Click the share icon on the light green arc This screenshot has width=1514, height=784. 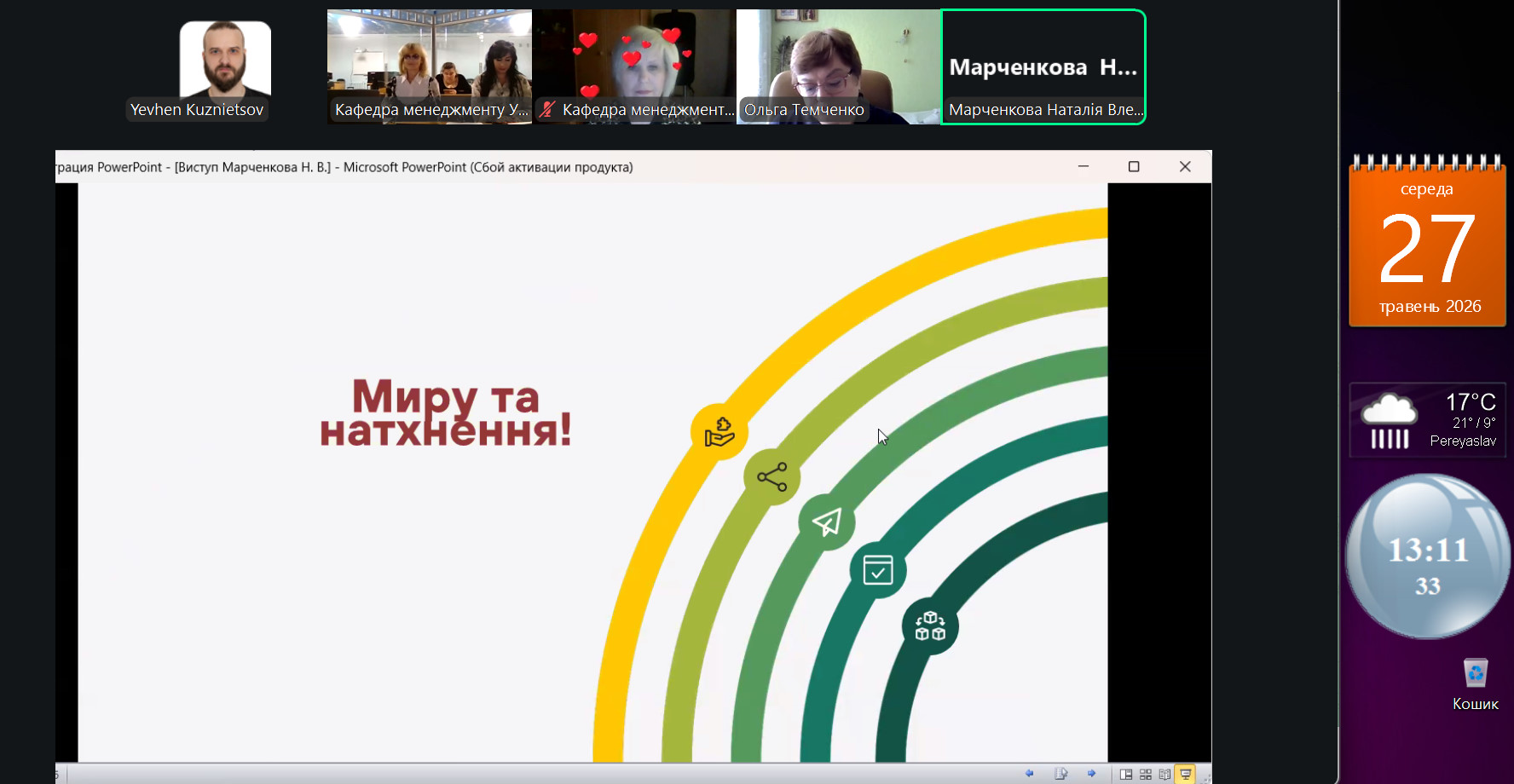771,476
